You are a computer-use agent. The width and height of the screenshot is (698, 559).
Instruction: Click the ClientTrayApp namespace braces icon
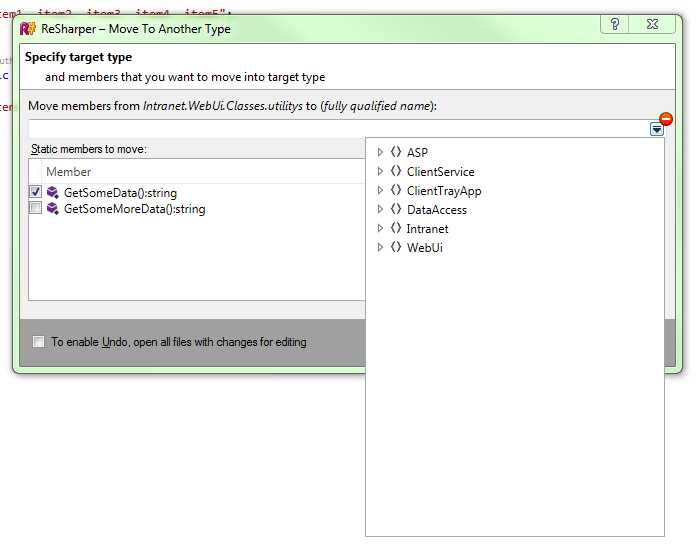click(x=396, y=190)
